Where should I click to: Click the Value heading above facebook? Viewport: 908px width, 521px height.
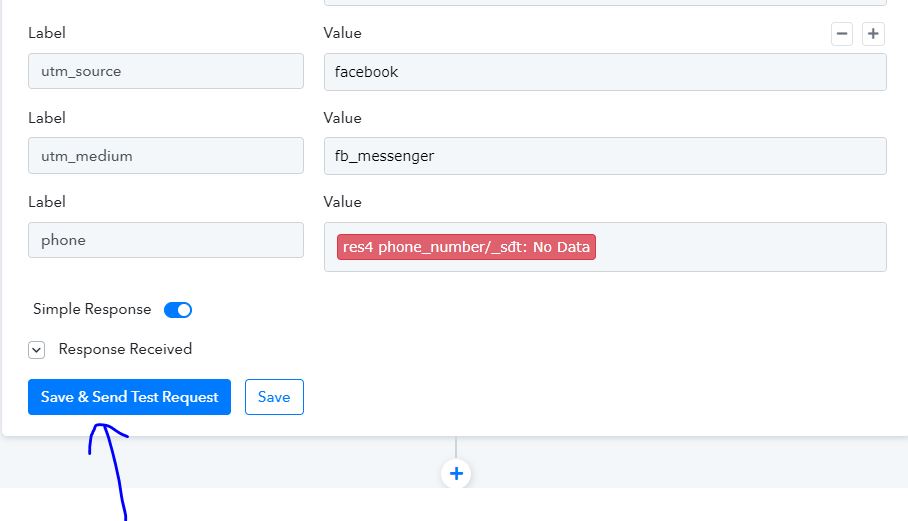click(342, 33)
